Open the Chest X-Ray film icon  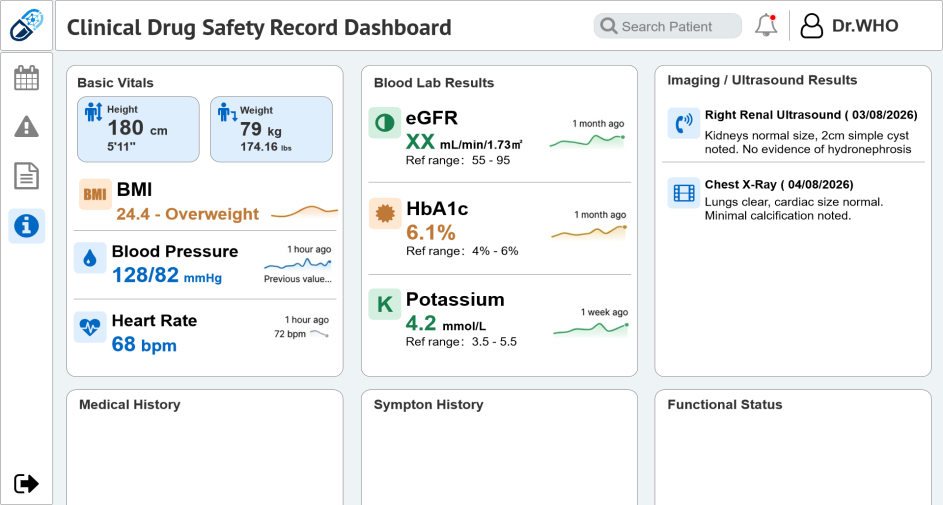click(x=684, y=193)
